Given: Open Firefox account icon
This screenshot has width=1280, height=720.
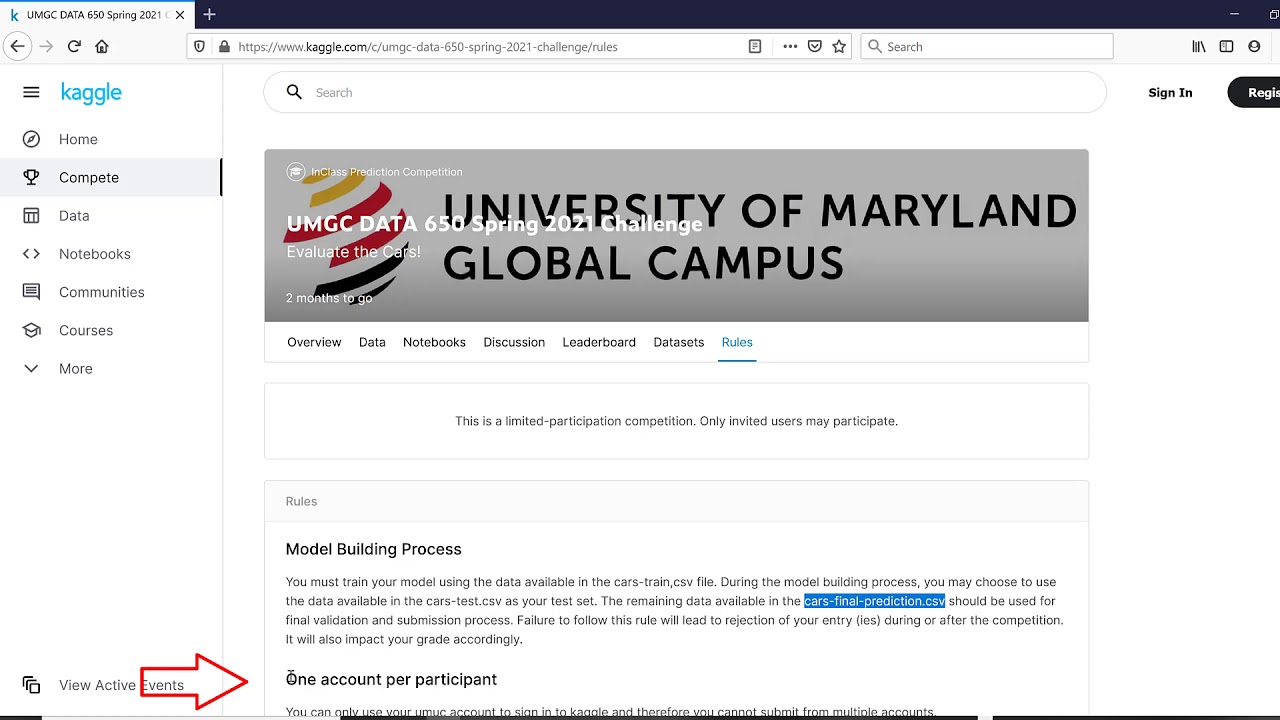Looking at the screenshot, I should tap(1254, 46).
